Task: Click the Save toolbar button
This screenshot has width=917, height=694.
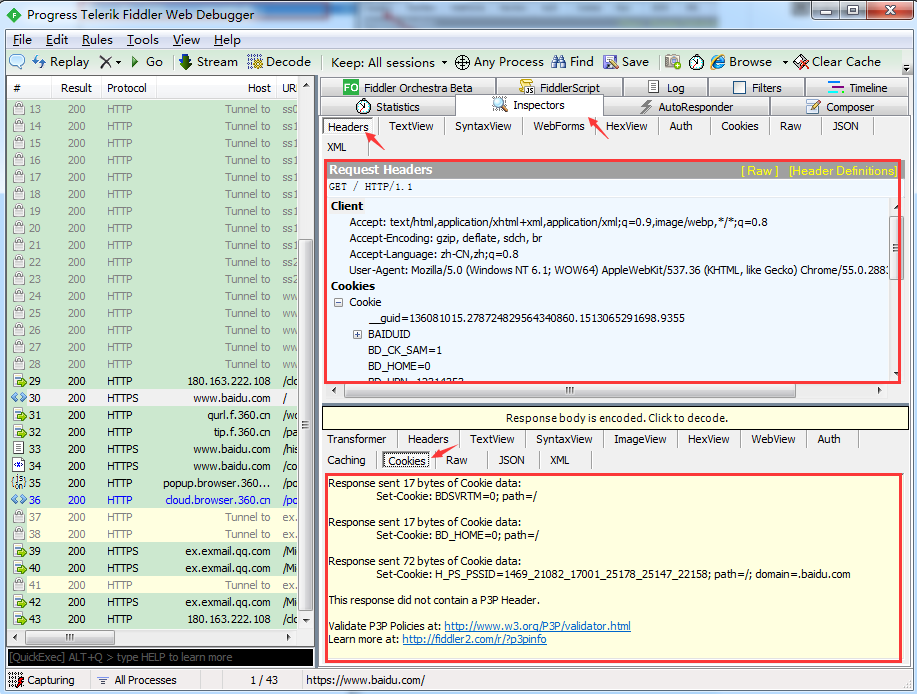Action: 626,62
